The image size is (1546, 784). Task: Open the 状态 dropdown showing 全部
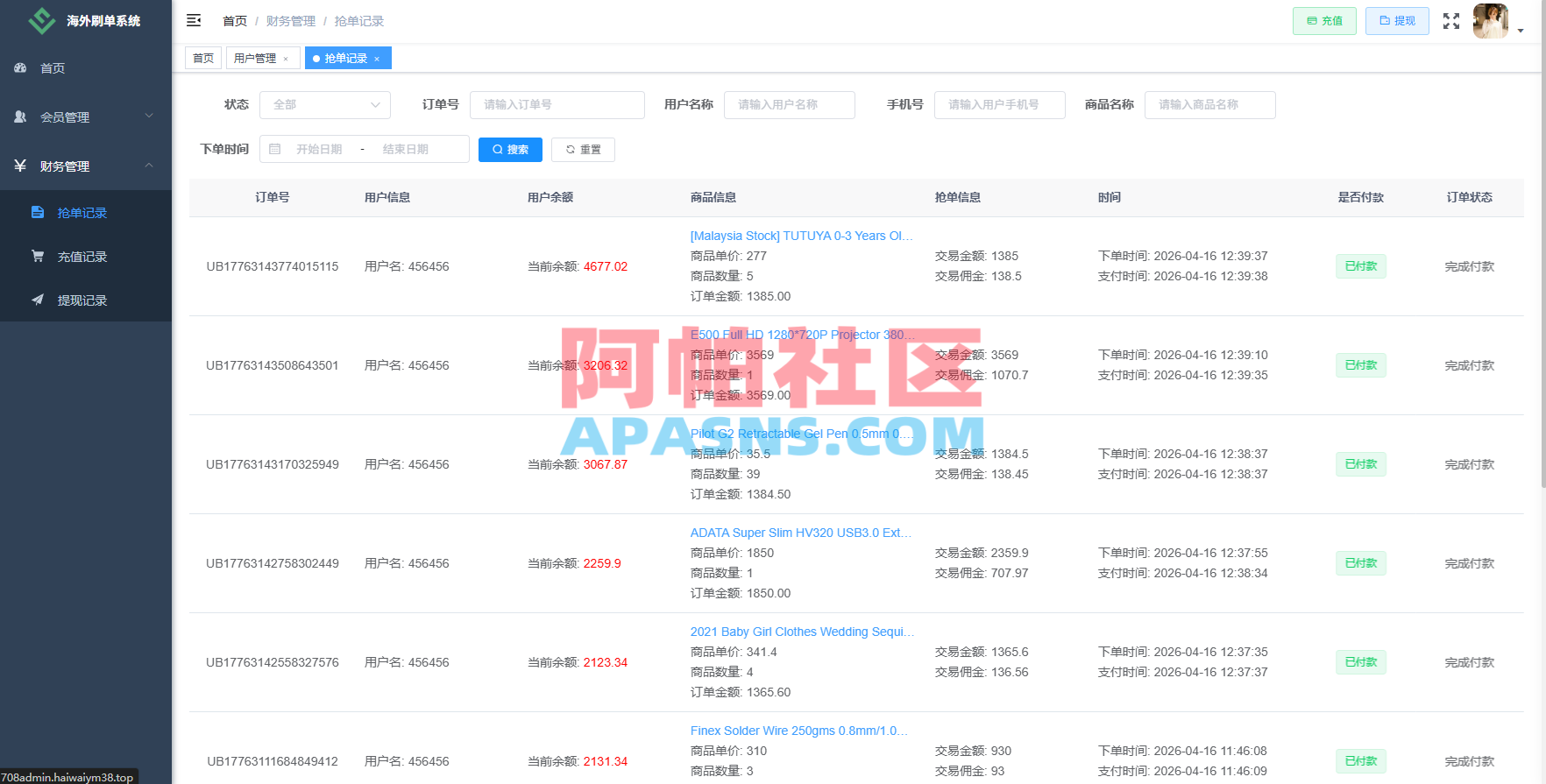[325, 105]
